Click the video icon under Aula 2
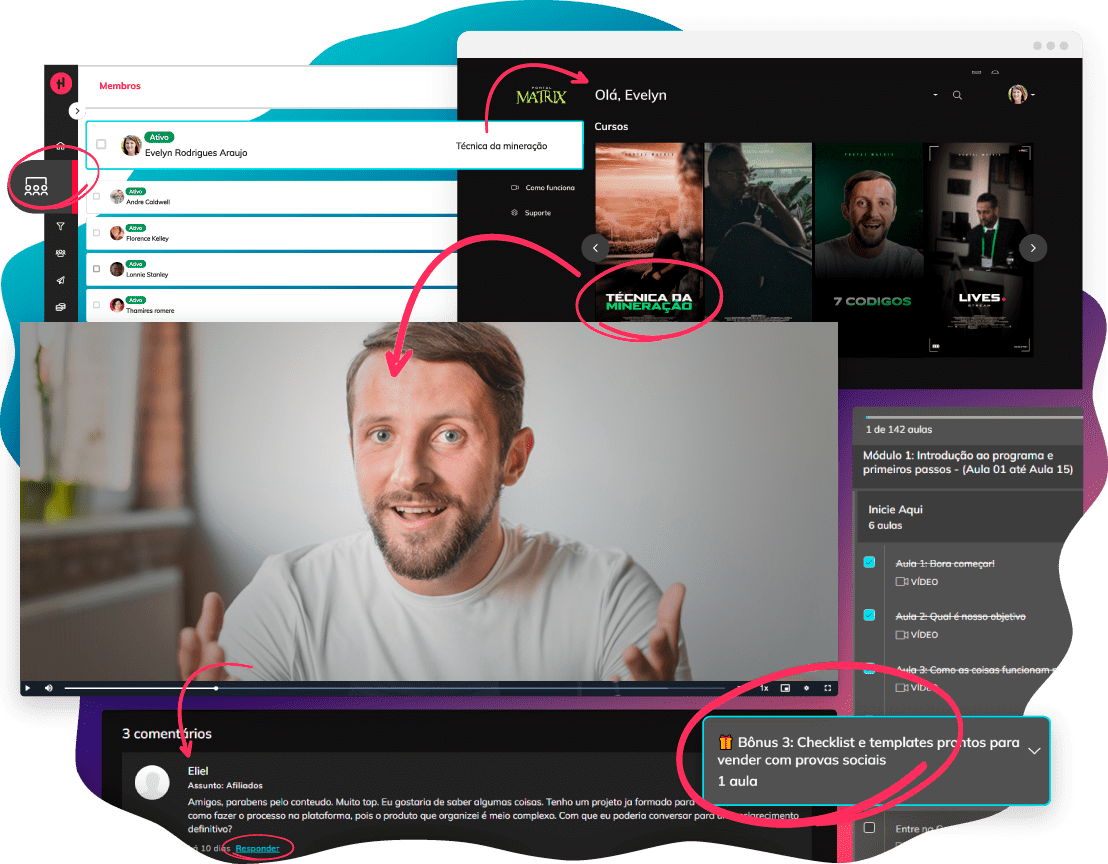The height and width of the screenshot is (864, 1108). (902, 634)
